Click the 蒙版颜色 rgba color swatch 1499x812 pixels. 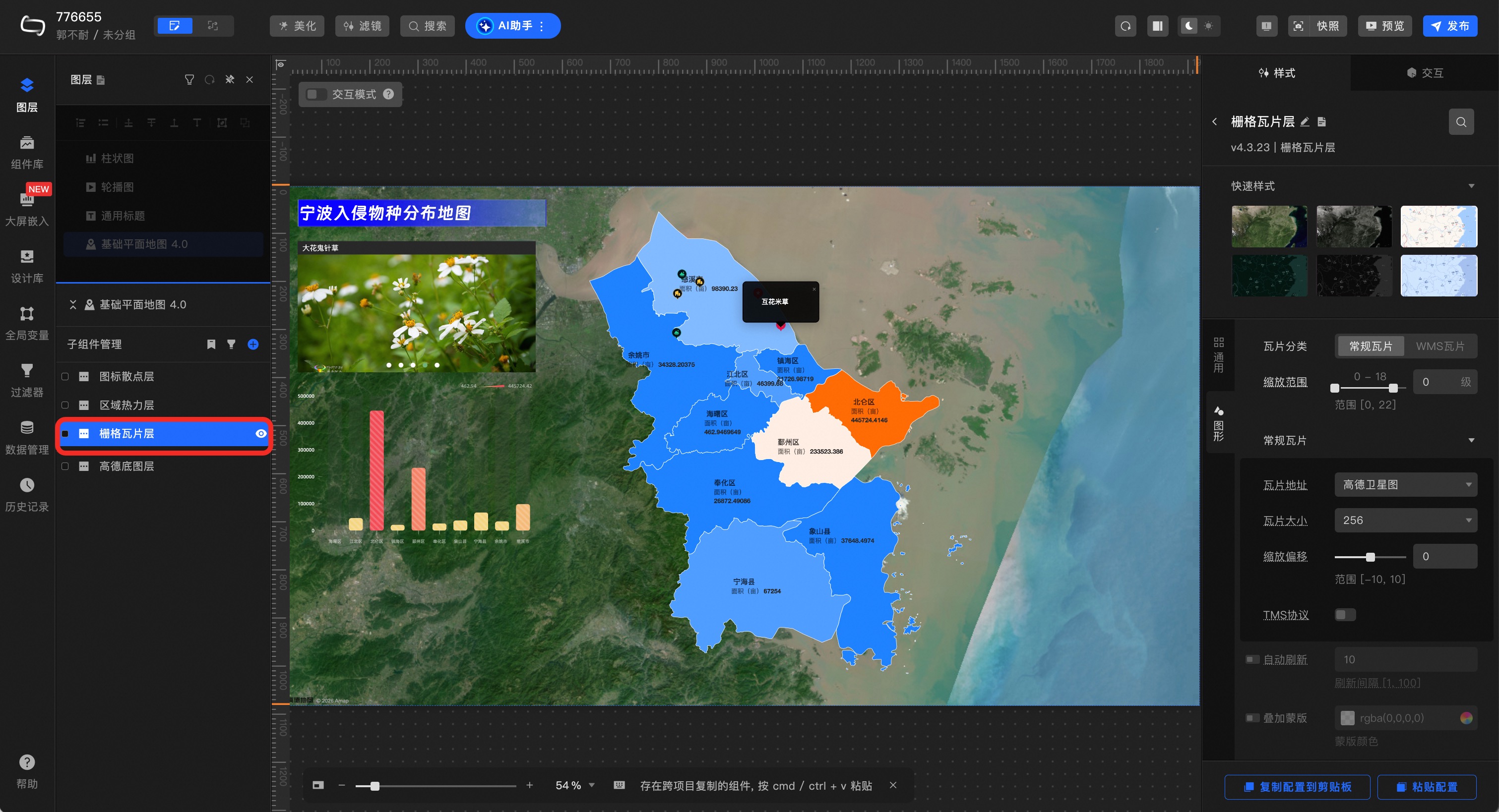click(x=1347, y=718)
